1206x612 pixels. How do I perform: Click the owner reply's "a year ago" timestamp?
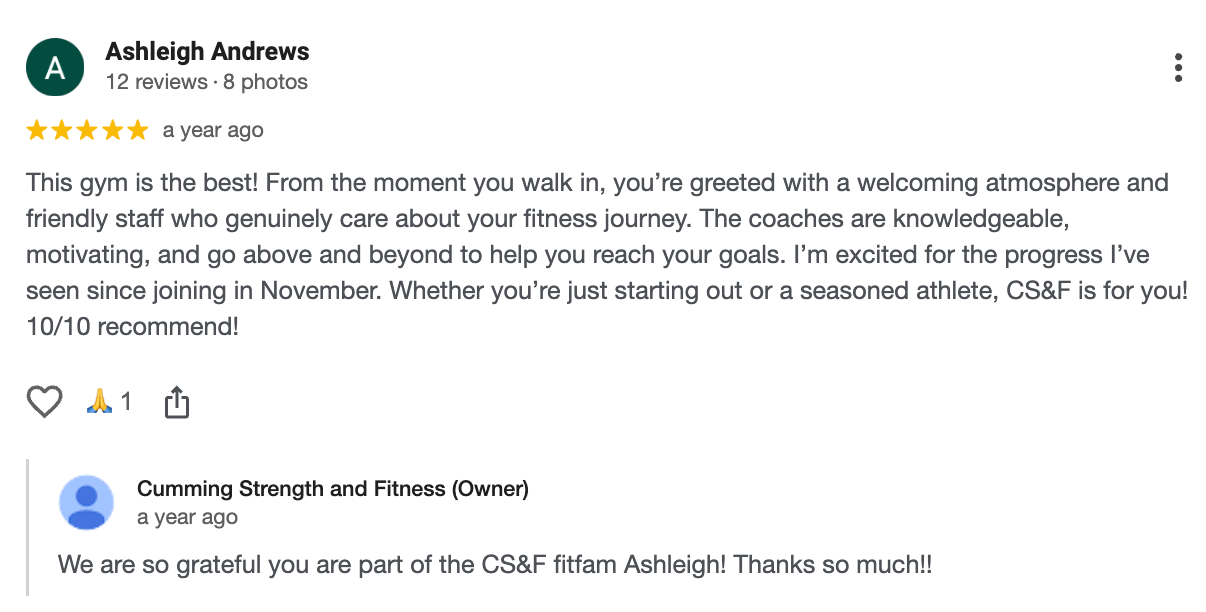(x=187, y=517)
